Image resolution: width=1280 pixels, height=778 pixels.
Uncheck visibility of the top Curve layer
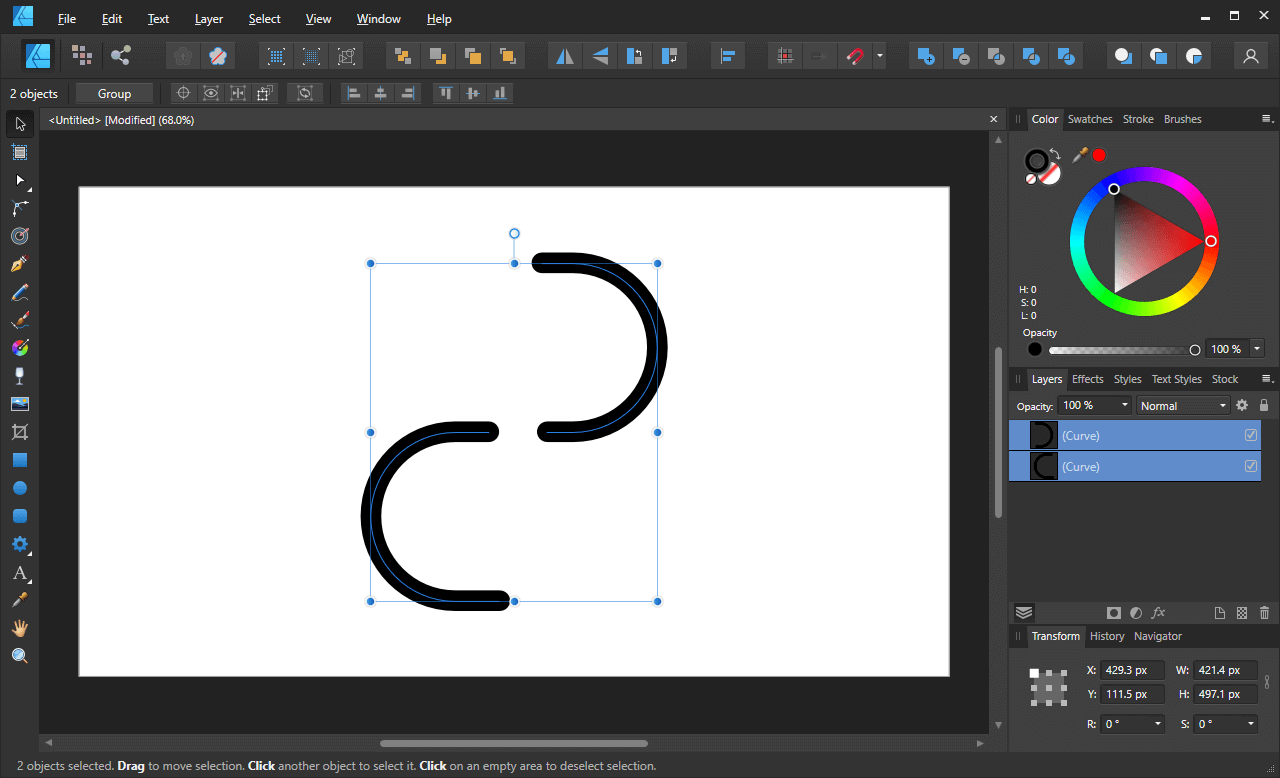pyautogui.click(x=1251, y=435)
